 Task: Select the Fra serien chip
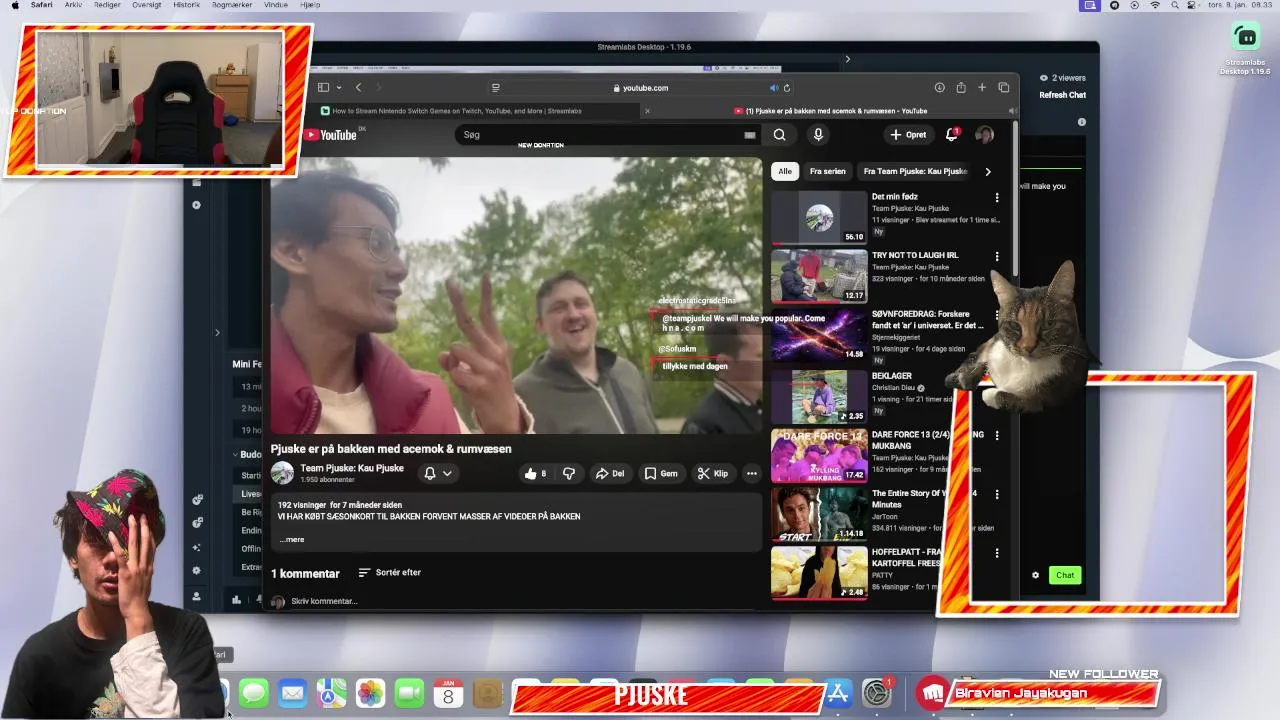pos(827,172)
